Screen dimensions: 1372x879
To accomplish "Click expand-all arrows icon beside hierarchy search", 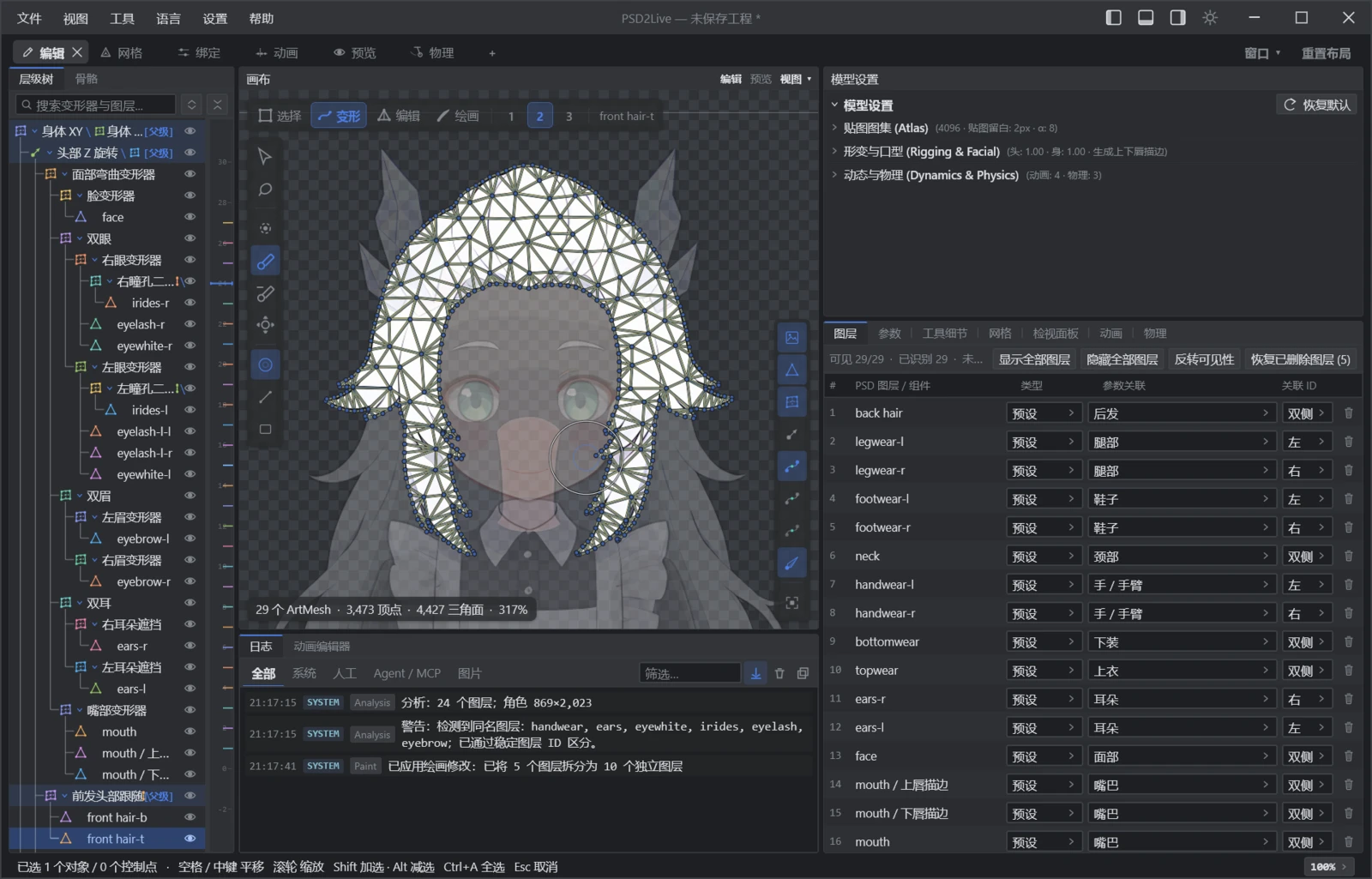I will click(x=192, y=105).
